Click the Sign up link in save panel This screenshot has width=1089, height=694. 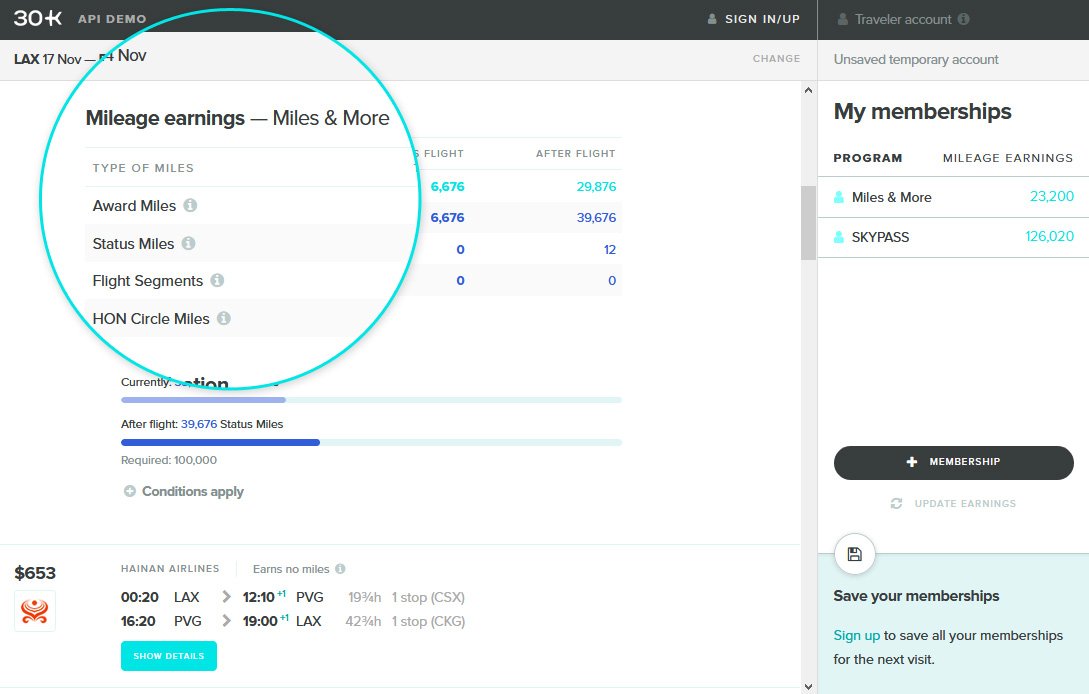(x=856, y=636)
